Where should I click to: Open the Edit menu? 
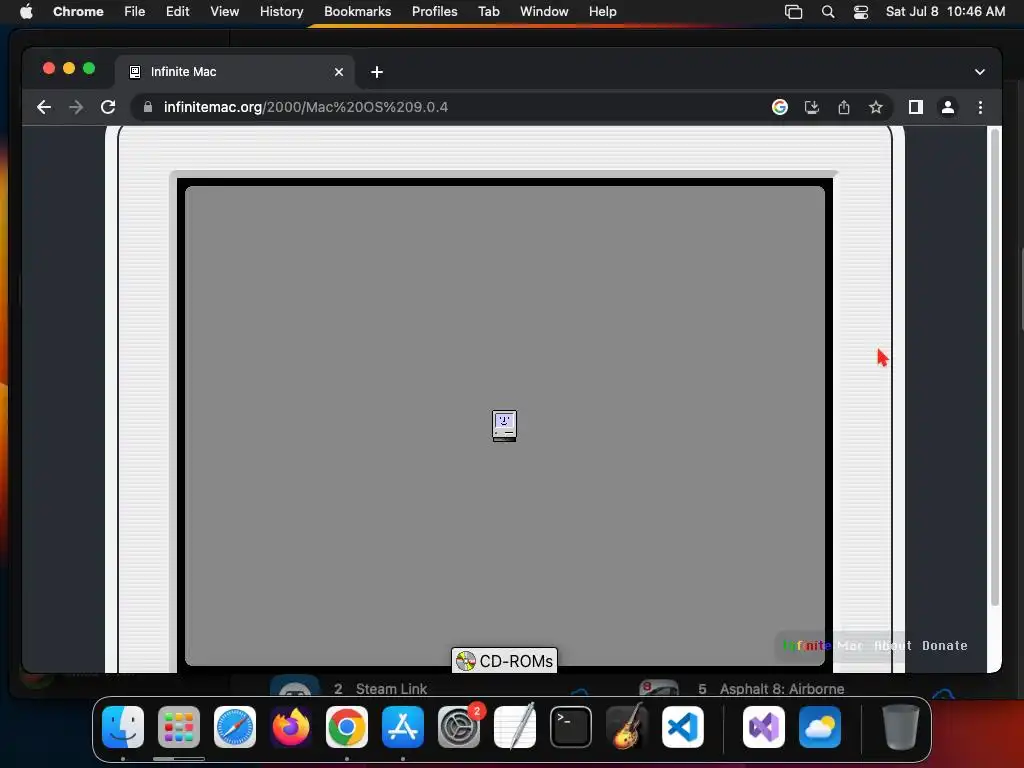coord(178,12)
